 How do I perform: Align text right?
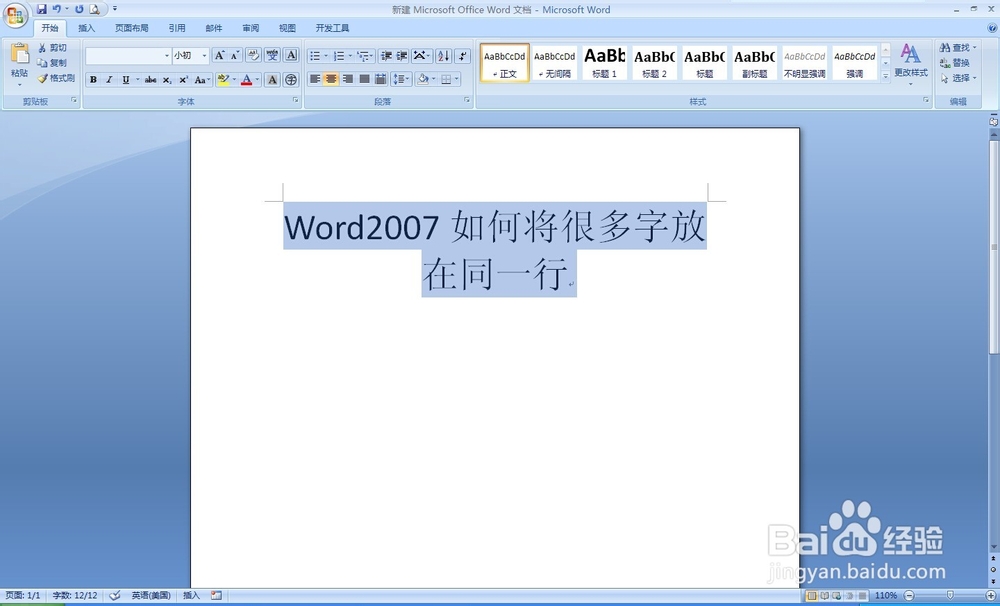[x=348, y=79]
